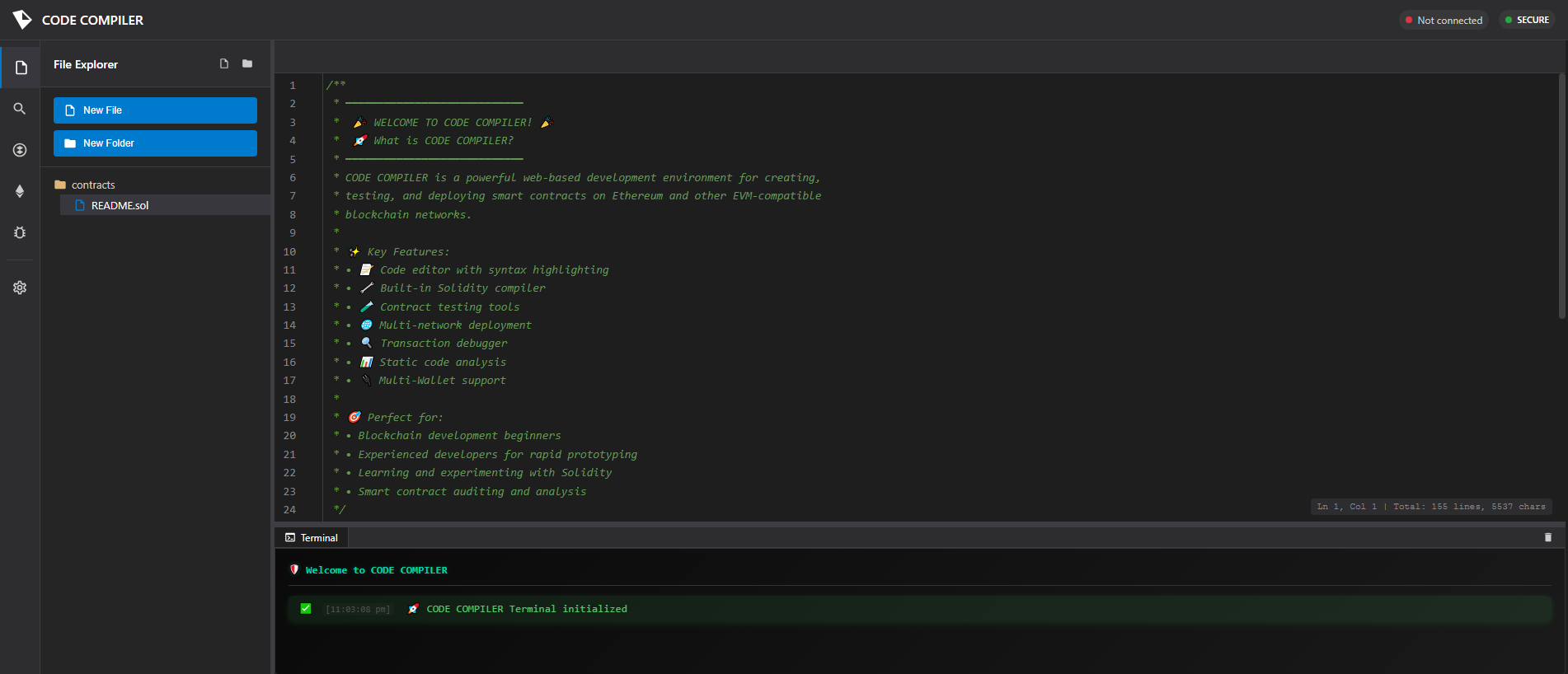The image size is (1568, 674).
Task: Click the CODE COMPILER logo icon
Action: (22, 20)
